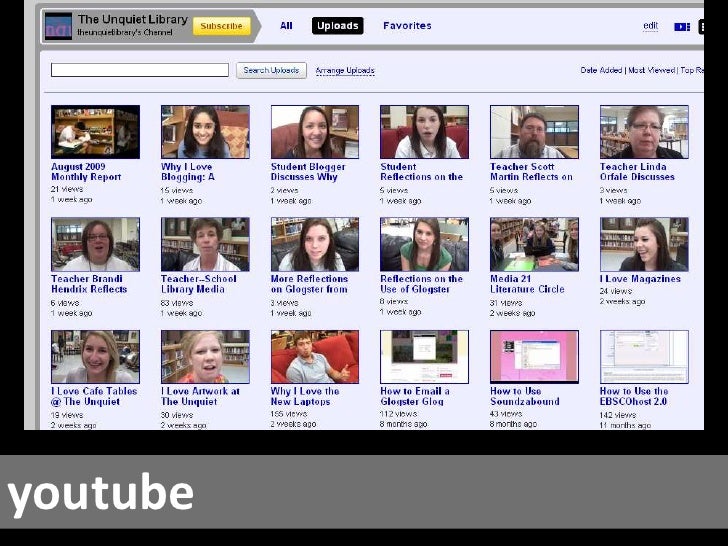
Task: Focus the search uploads text field
Action: (x=140, y=70)
